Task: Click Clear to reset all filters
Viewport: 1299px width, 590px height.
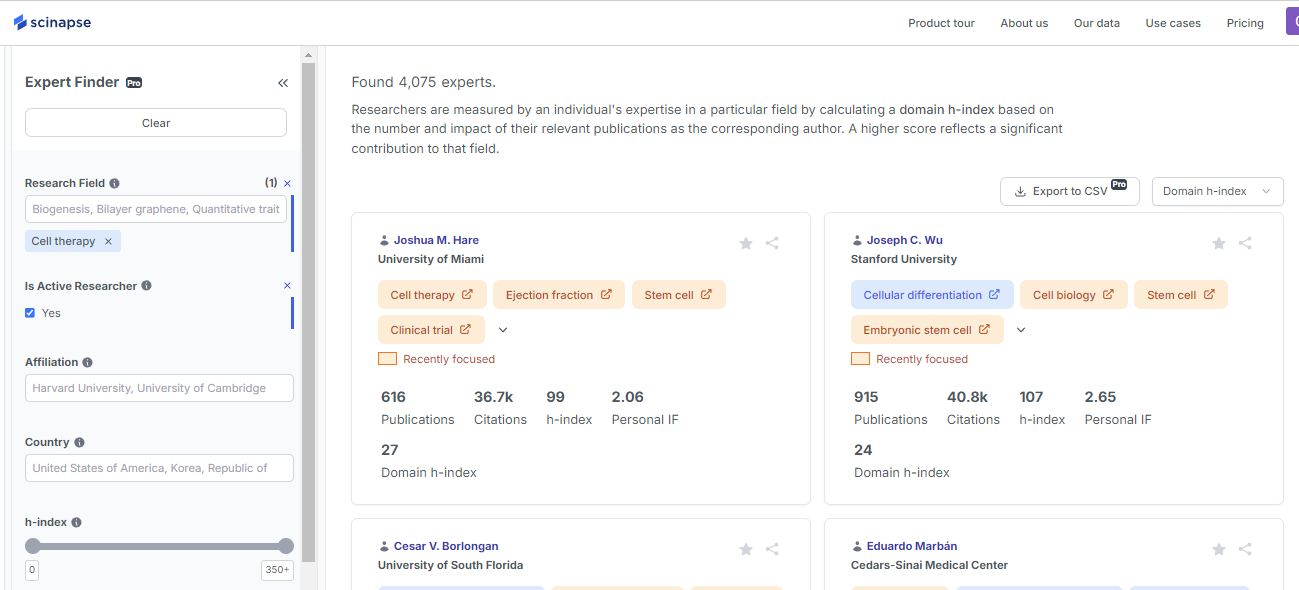Action: click(x=156, y=122)
